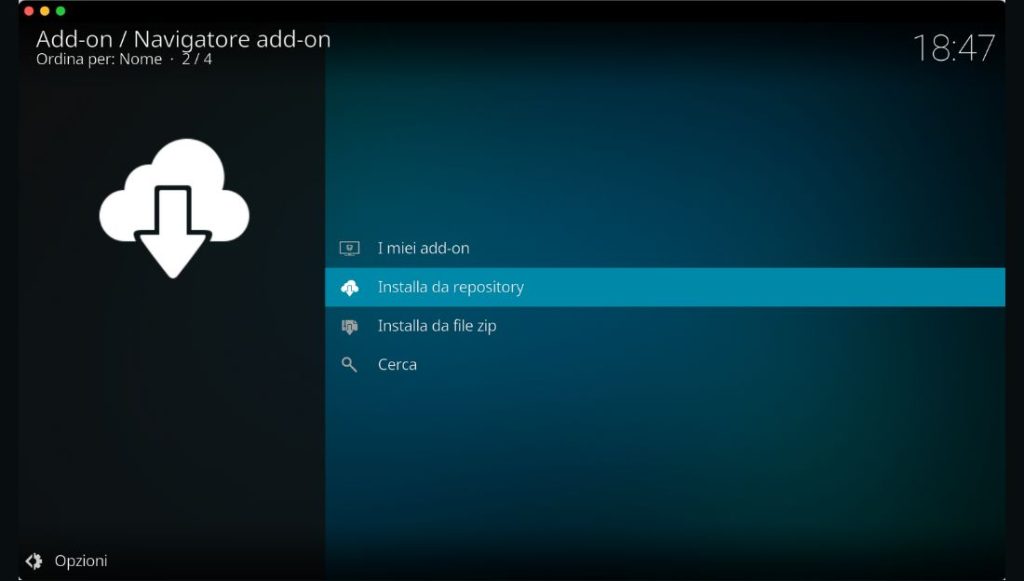1024x581 pixels.
Task: Maximize the window with the green button
Action: click(x=61, y=11)
